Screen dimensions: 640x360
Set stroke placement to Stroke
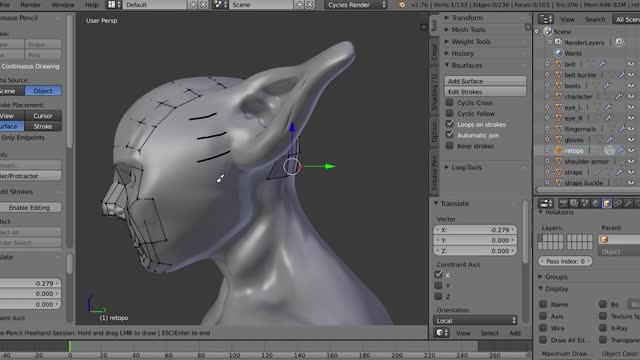click(43, 126)
